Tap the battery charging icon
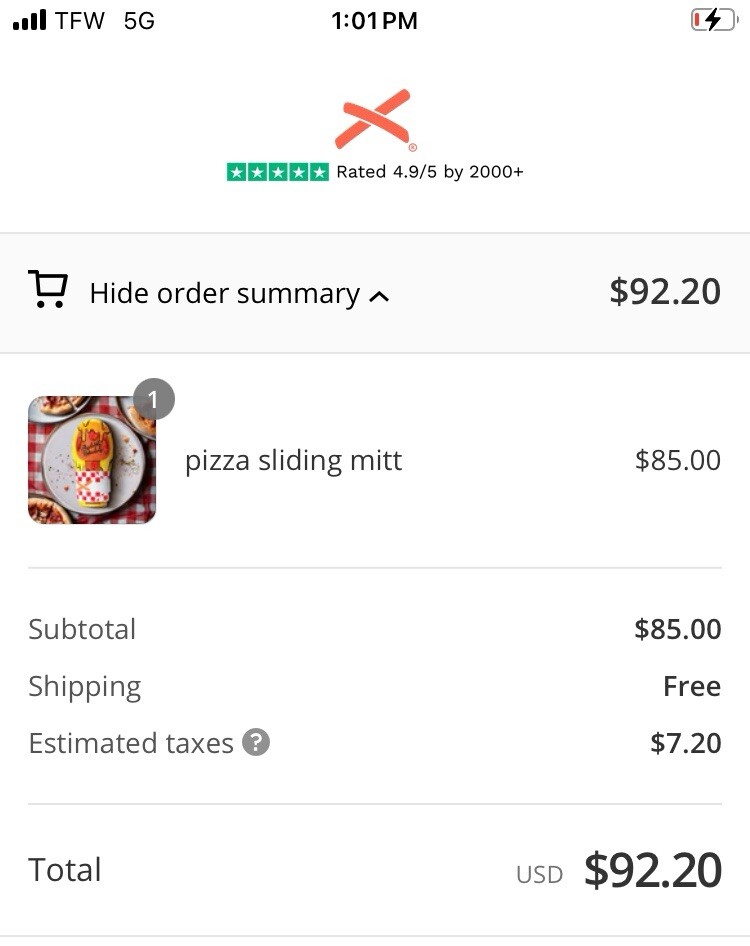 (712, 20)
